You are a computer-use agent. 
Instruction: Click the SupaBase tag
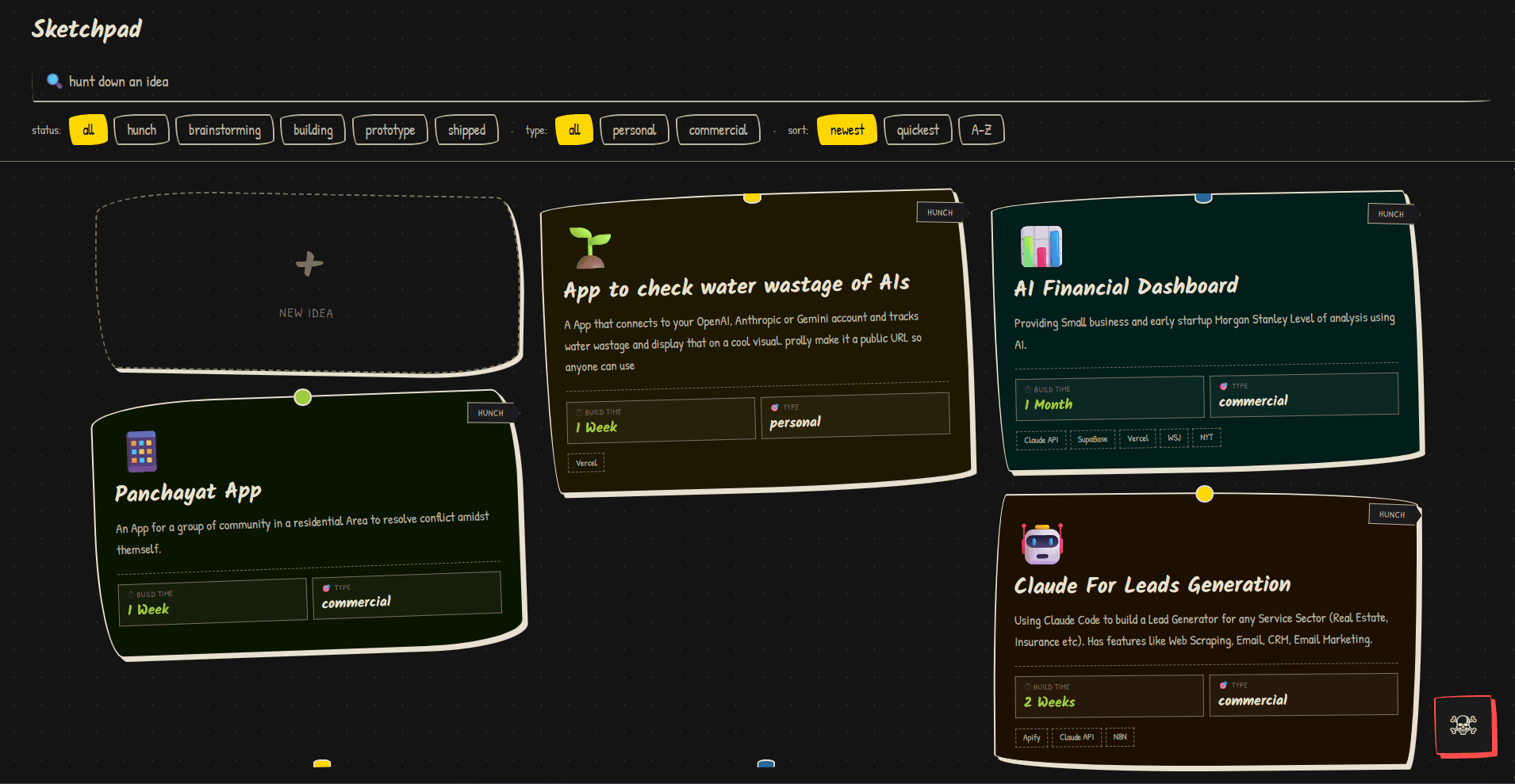1092,439
